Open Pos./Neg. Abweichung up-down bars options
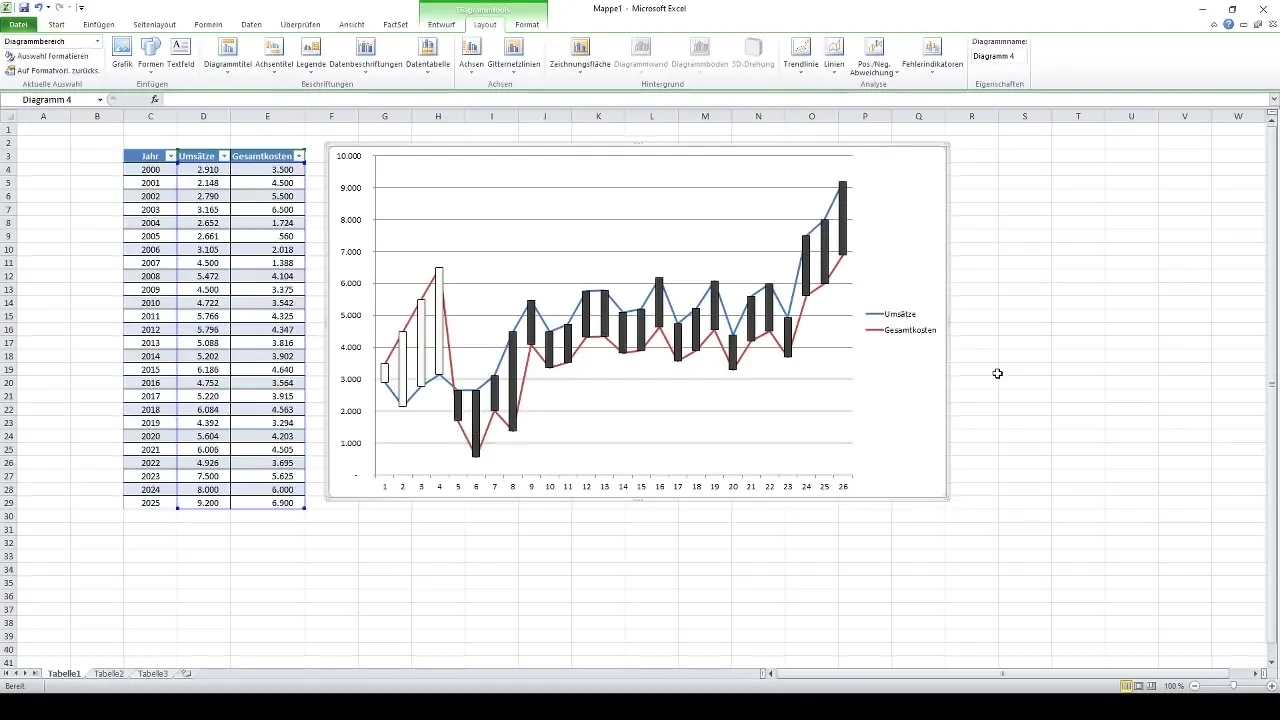 tap(874, 57)
